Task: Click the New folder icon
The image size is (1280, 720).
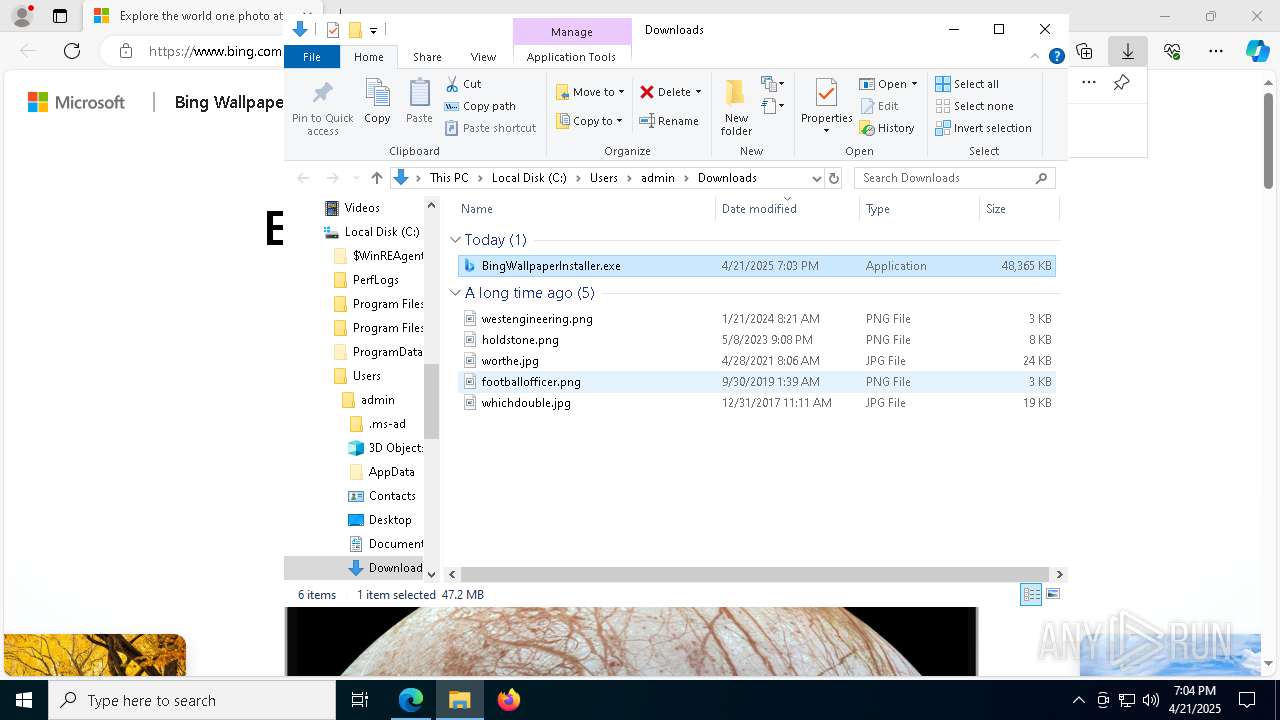Action: click(x=735, y=93)
